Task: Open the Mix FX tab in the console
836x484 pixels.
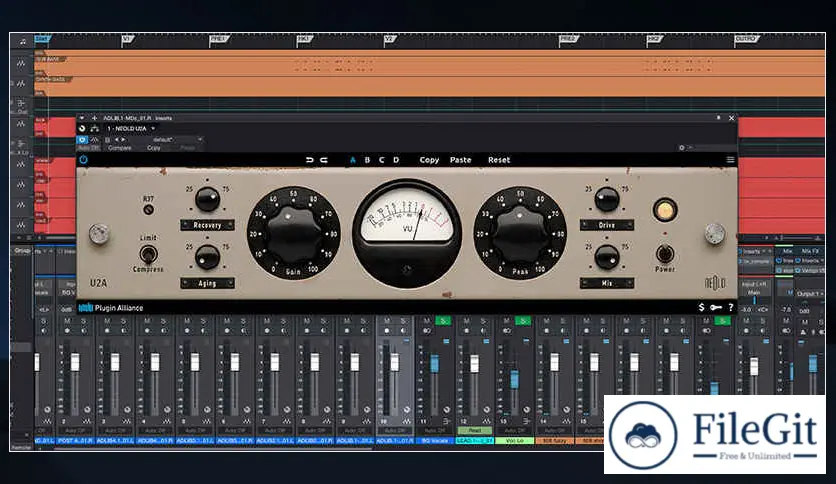Action: click(810, 251)
